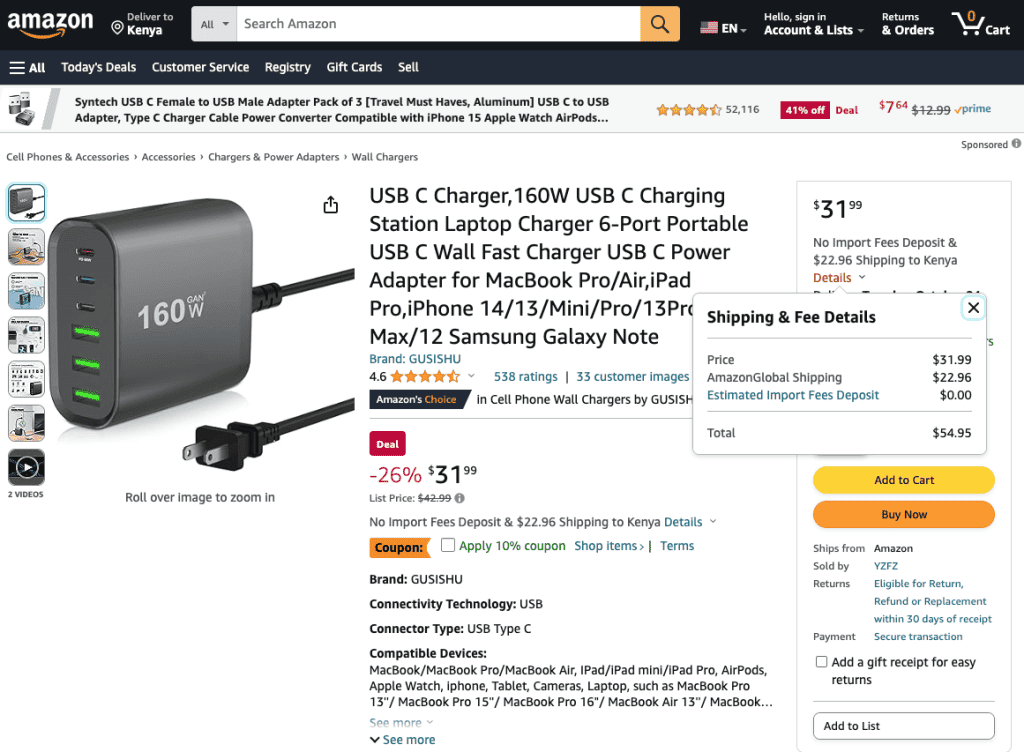Go to Customer Service menu item

click(200, 67)
